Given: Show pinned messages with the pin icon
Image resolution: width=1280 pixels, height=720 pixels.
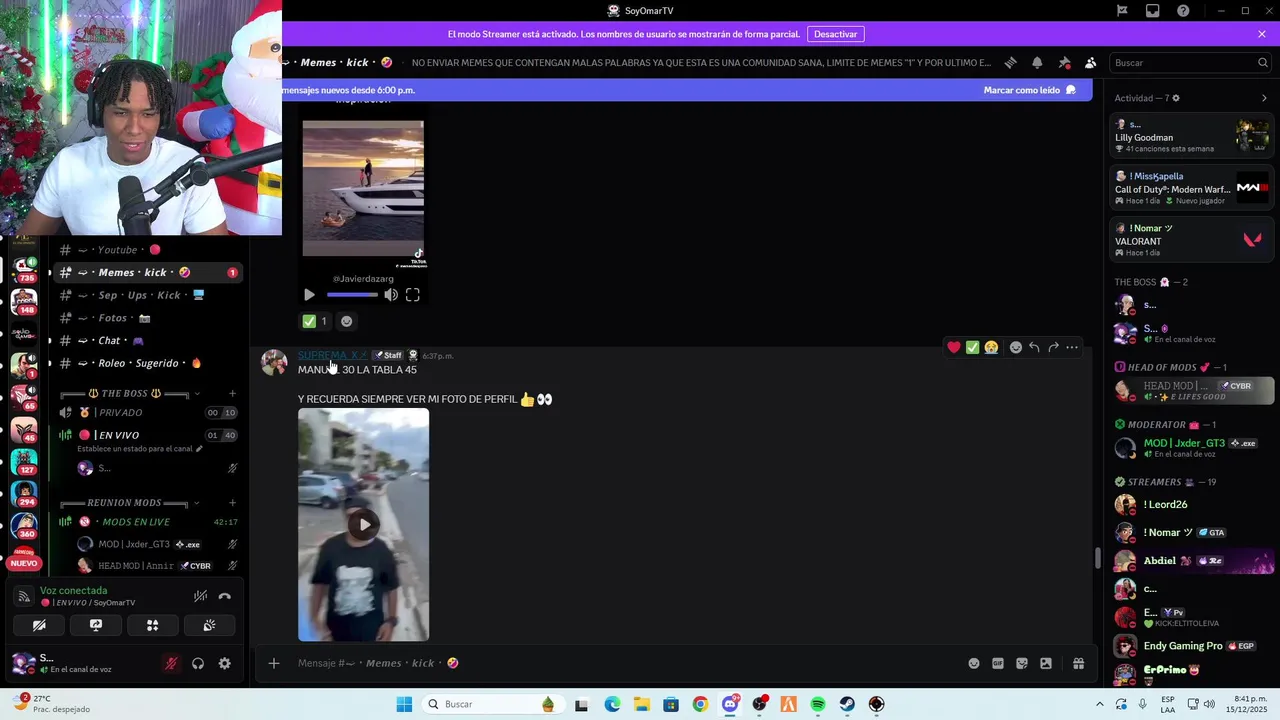Looking at the screenshot, I should click(1064, 62).
